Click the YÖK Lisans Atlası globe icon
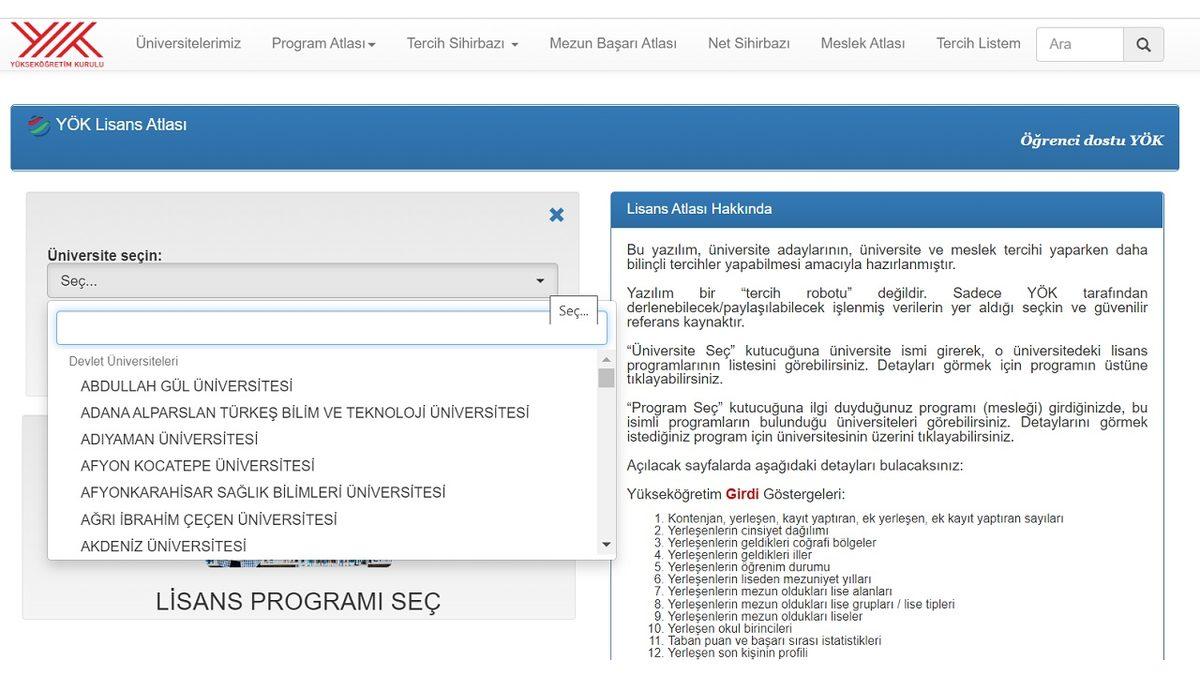Screen dimensions: 1200x675 coord(39,126)
